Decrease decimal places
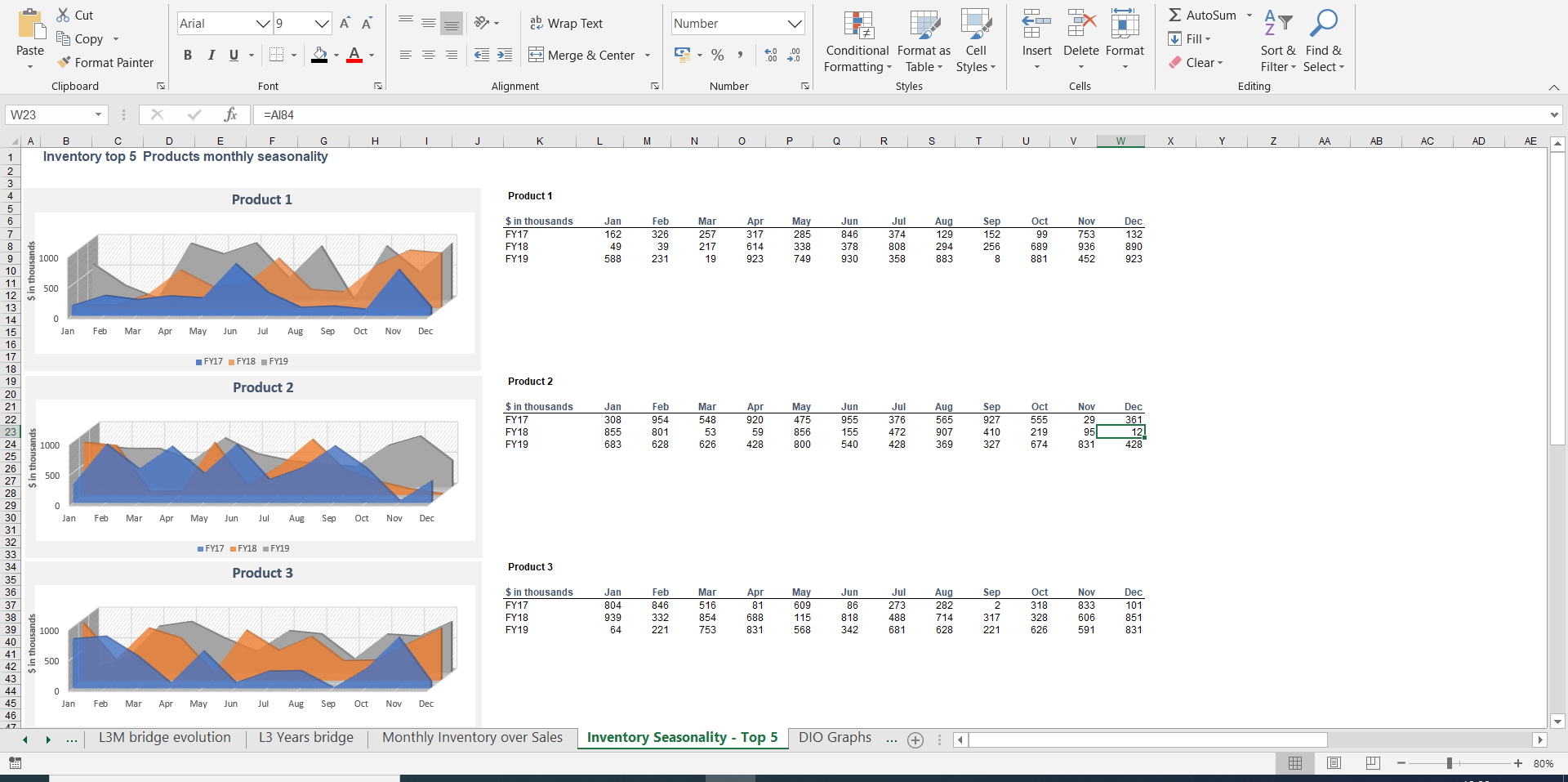Screen dimensions: 1568x782 coord(794,55)
